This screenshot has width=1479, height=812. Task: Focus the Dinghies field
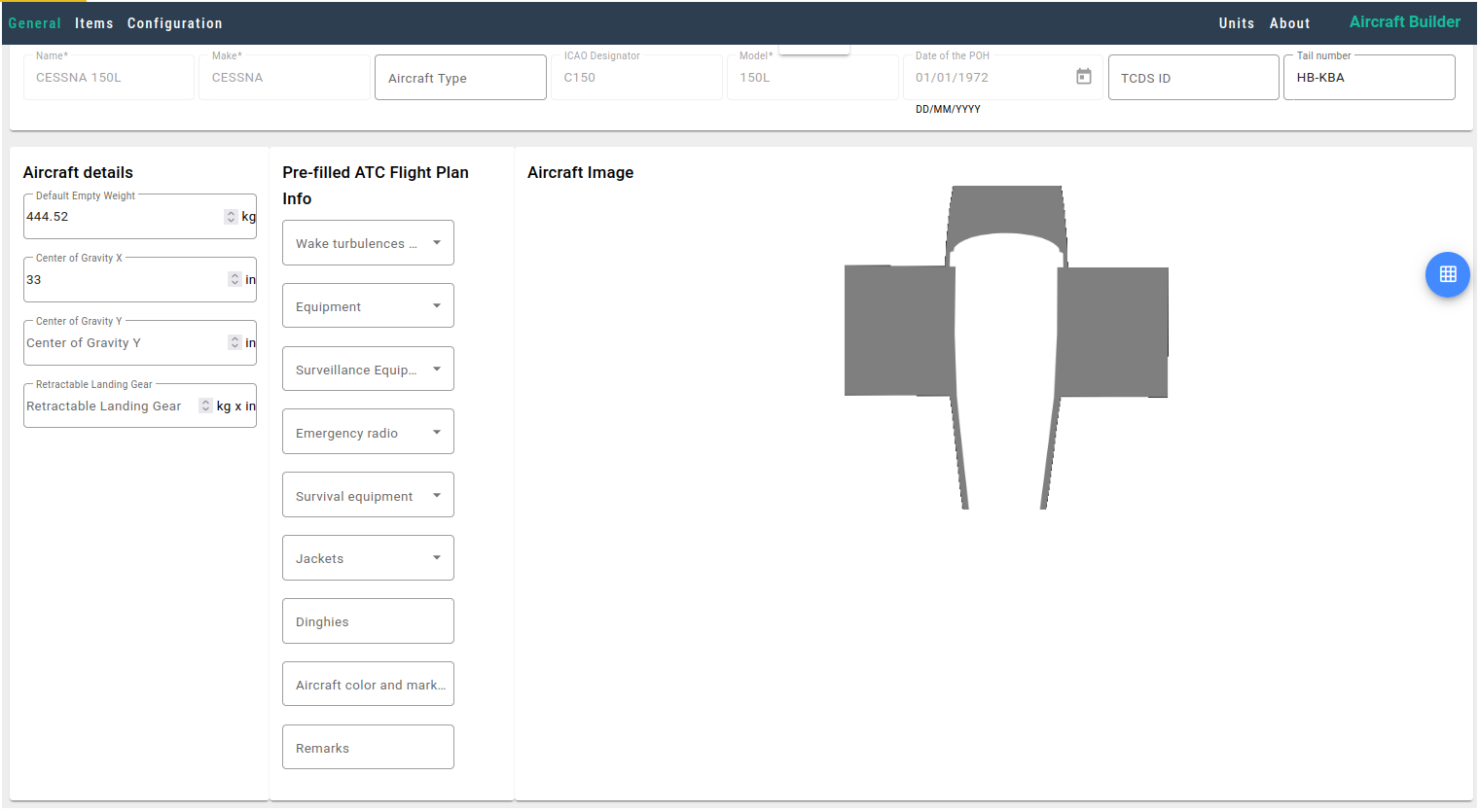pyautogui.click(x=368, y=621)
